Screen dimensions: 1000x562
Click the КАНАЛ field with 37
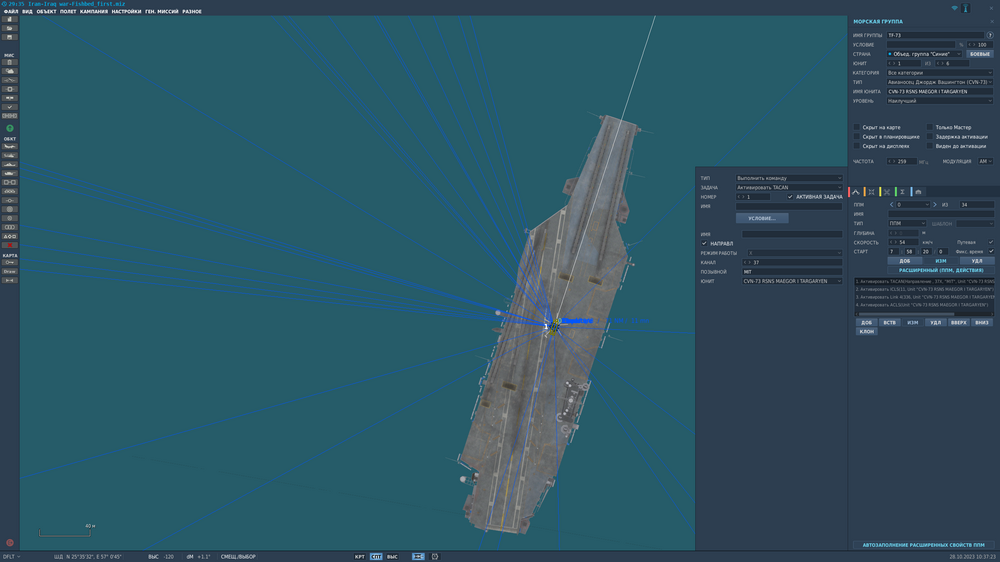pyautogui.click(x=791, y=262)
